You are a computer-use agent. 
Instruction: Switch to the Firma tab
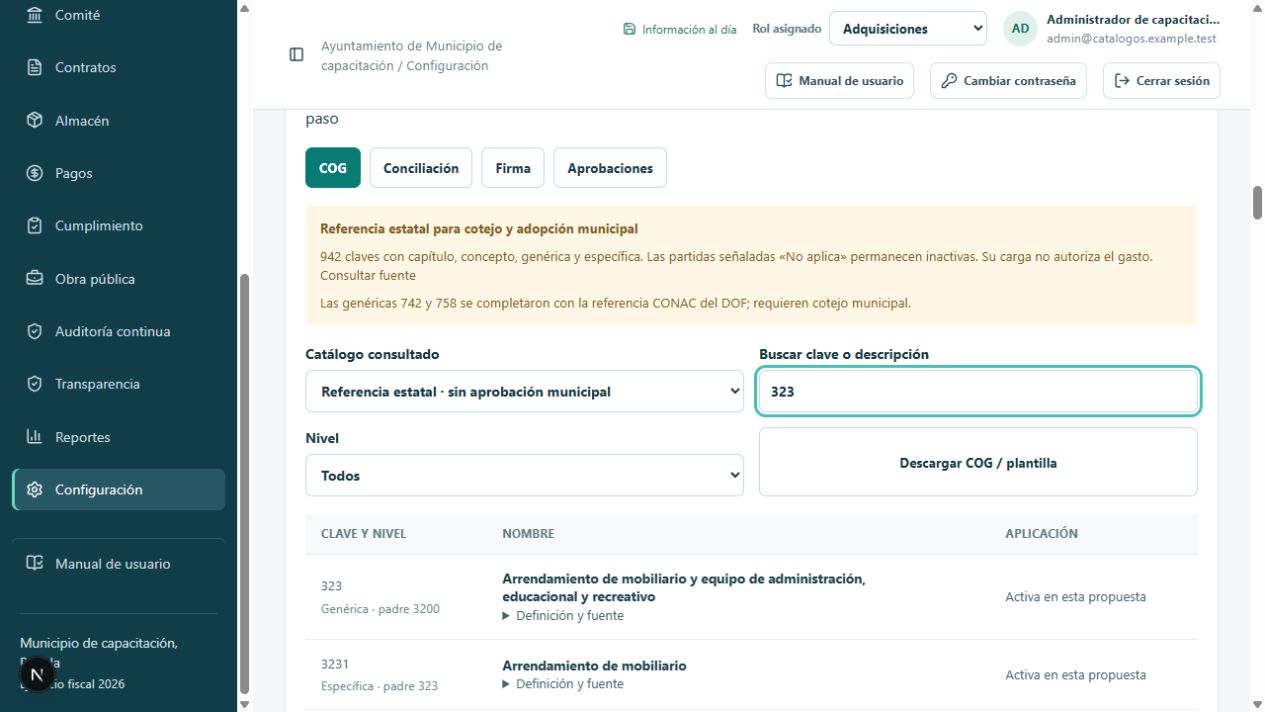point(513,168)
